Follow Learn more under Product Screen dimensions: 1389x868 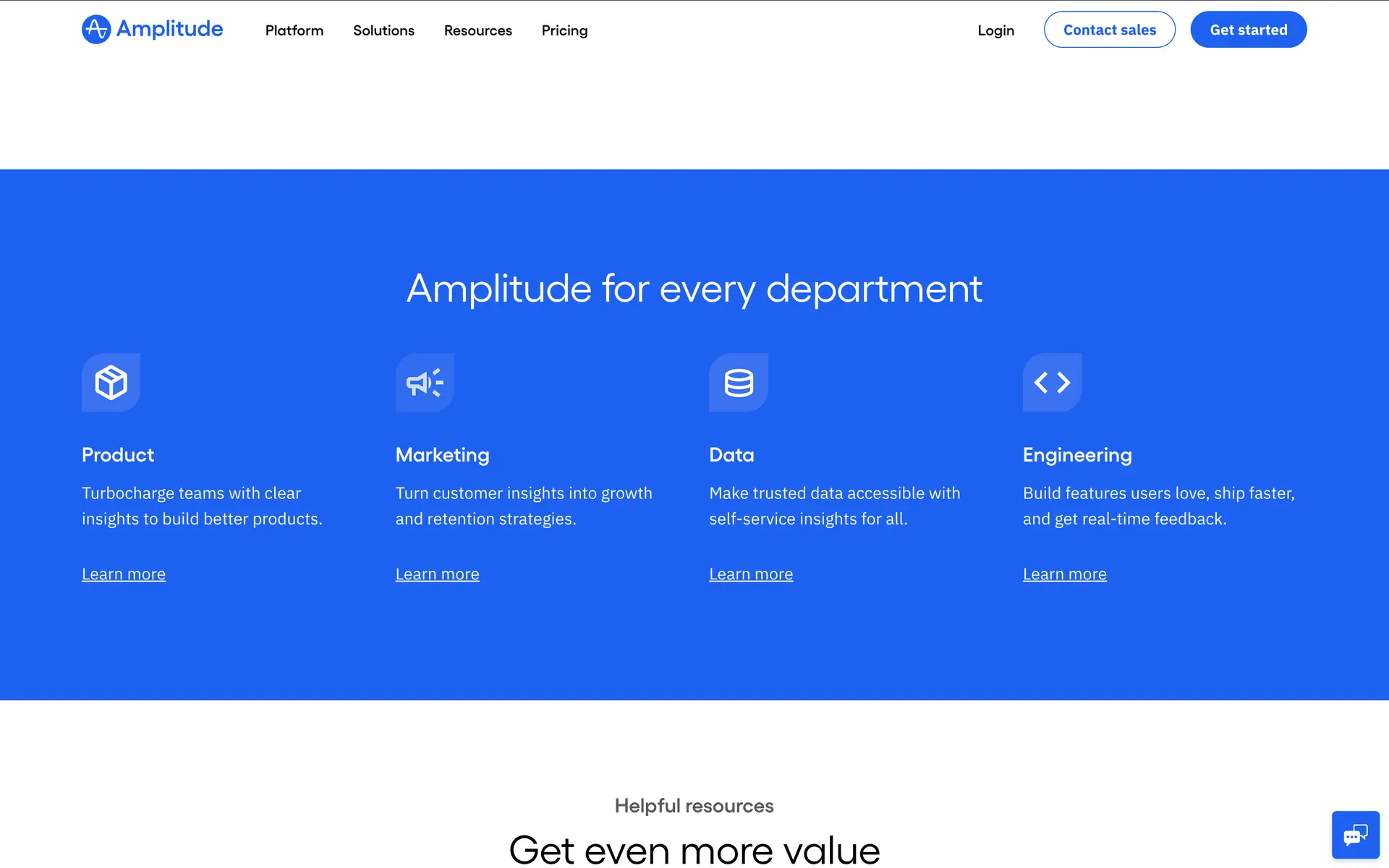(124, 574)
